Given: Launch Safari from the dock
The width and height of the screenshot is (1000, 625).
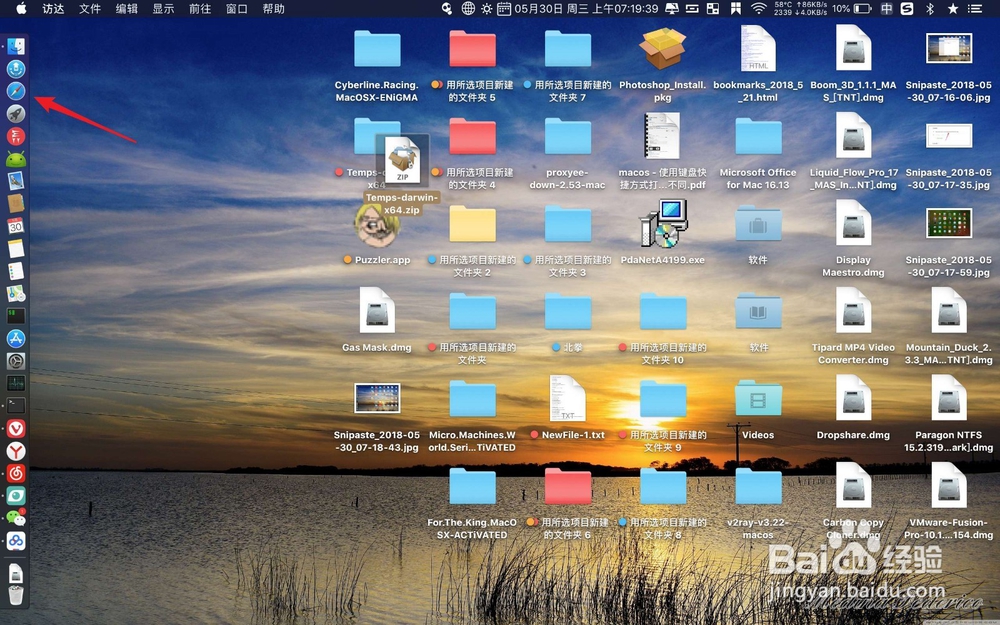Looking at the screenshot, I should point(16,91).
